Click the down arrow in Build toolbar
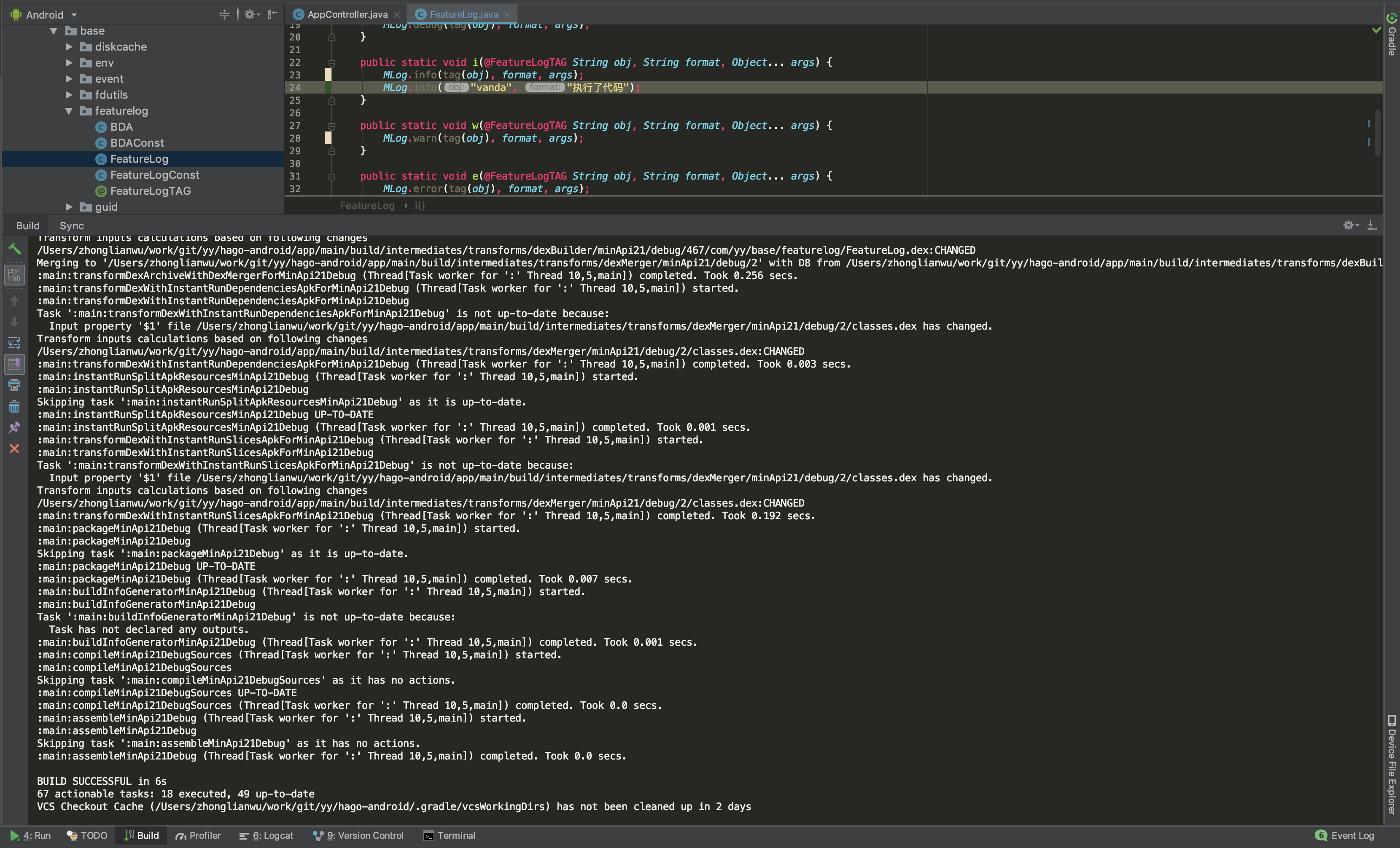The height and width of the screenshot is (848, 1400). [x=15, y=322]
